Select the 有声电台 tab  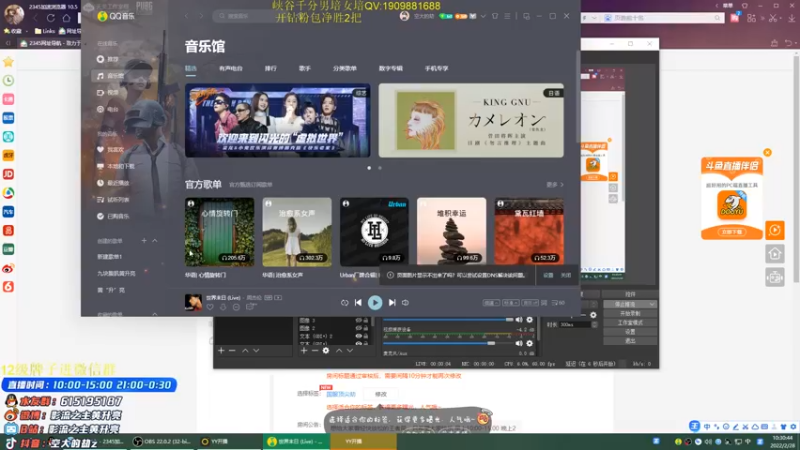[231, 68]
